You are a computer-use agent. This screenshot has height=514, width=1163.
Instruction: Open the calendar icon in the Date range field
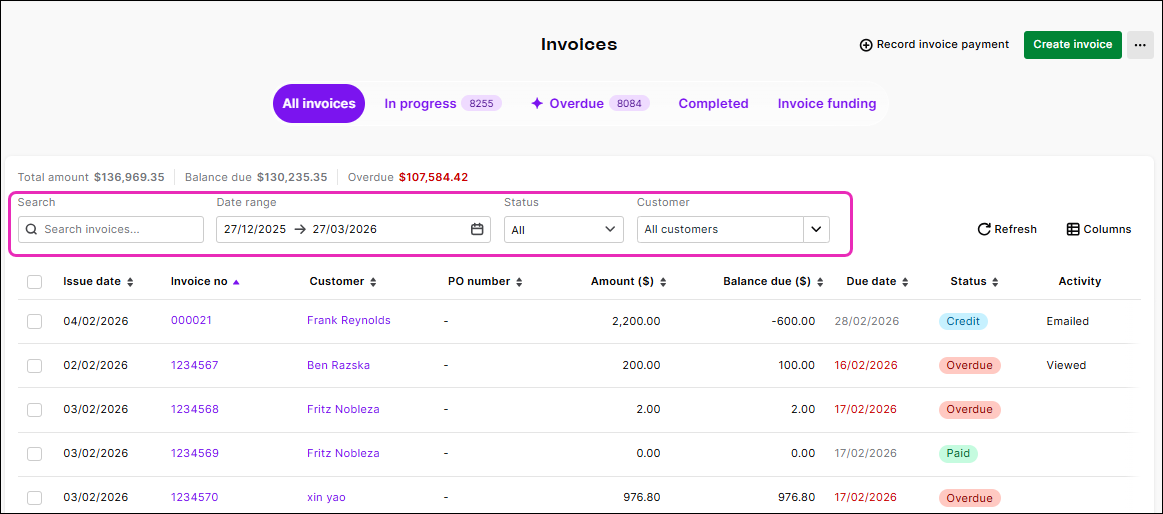(478, 229)
